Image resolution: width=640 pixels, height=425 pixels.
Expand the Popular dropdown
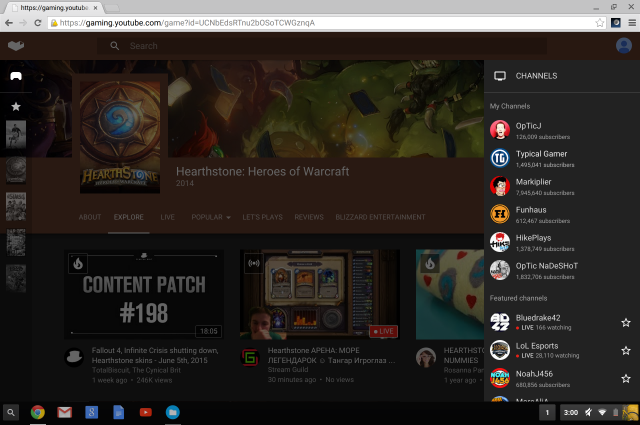[210, 217]
